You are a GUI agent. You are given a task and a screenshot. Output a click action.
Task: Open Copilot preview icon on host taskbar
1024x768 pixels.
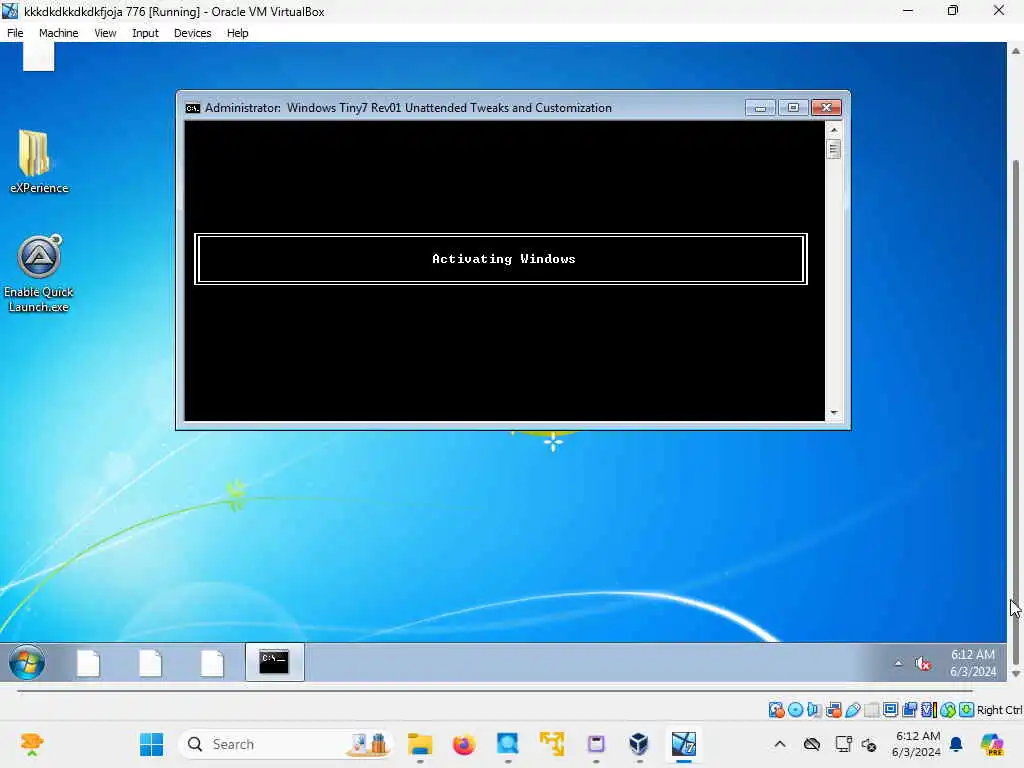point(992,744)
